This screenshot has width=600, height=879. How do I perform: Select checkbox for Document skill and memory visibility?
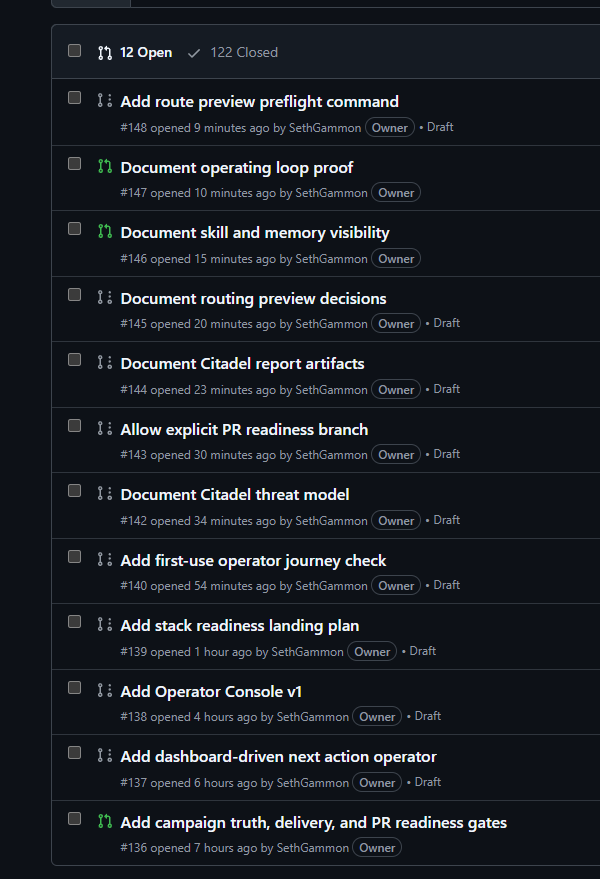75,229
